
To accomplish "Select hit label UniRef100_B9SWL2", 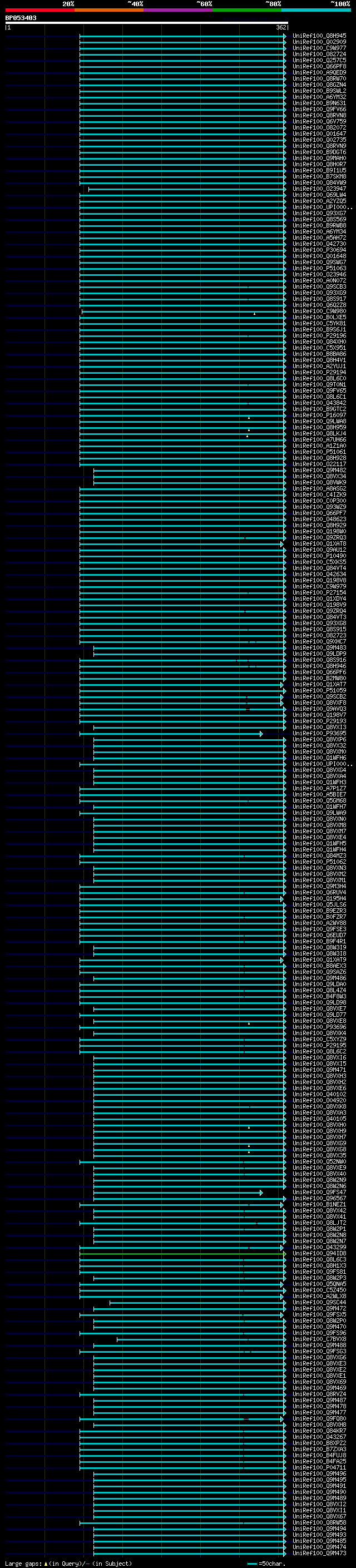I will [319, 91].
